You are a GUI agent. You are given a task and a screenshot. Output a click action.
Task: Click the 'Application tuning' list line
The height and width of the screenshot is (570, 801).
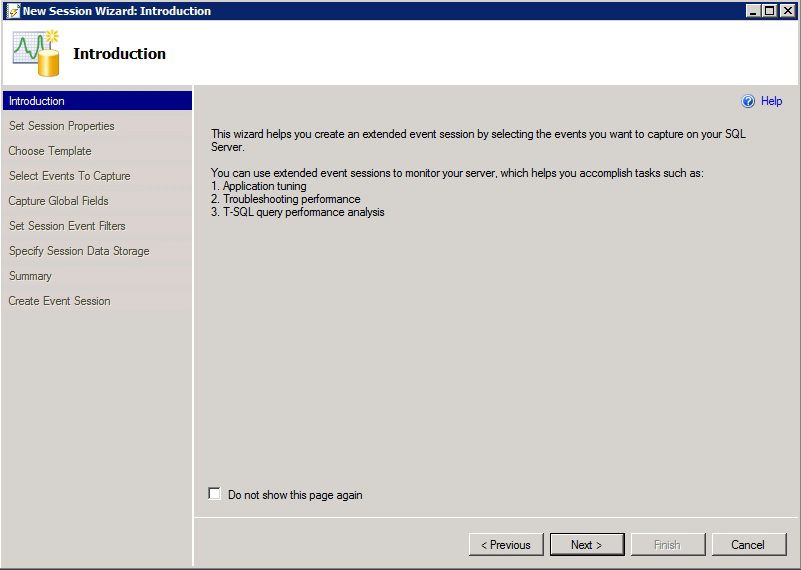[258, 186]
